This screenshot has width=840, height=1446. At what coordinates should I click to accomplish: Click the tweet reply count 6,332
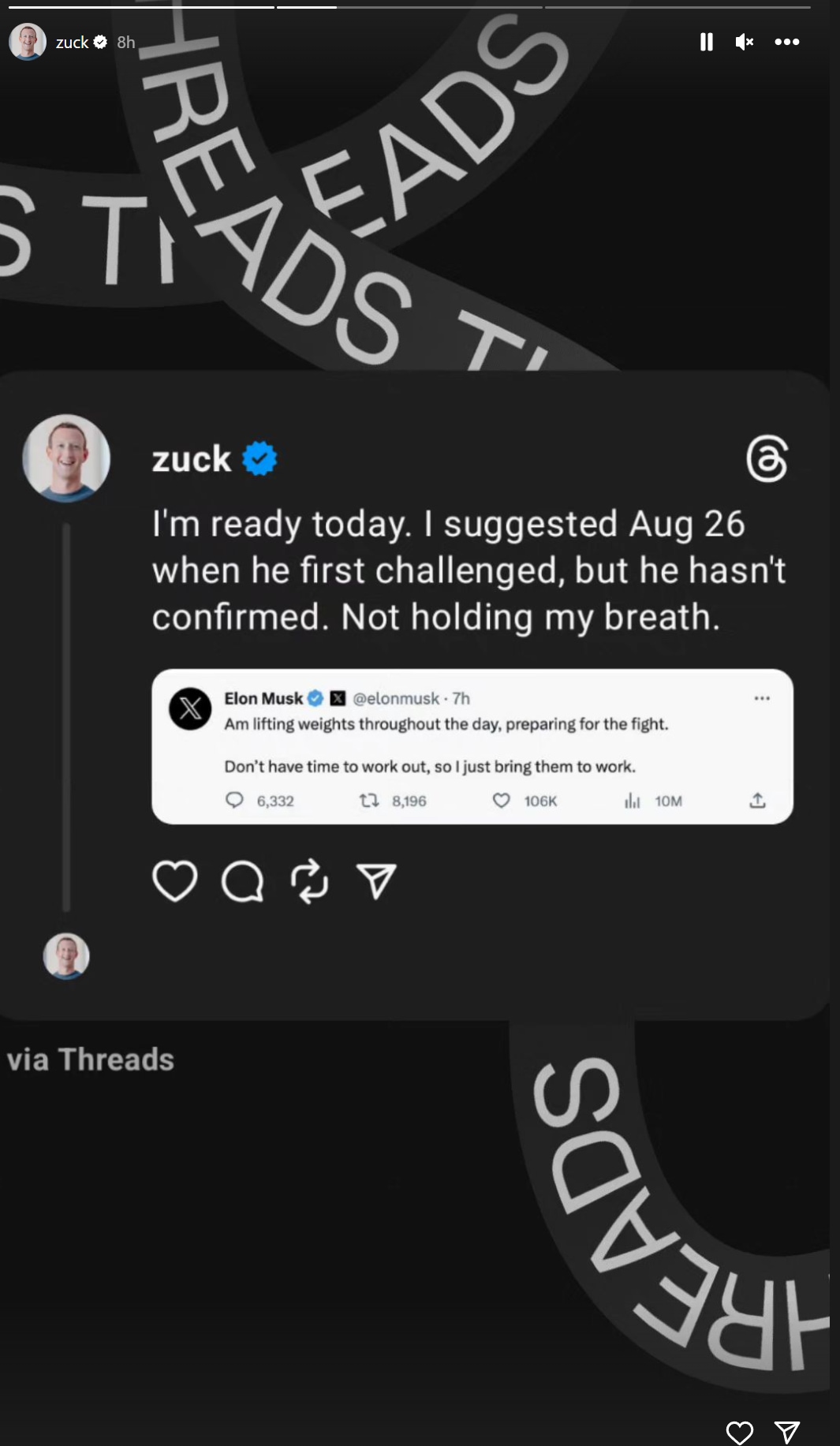click(259, 801)
